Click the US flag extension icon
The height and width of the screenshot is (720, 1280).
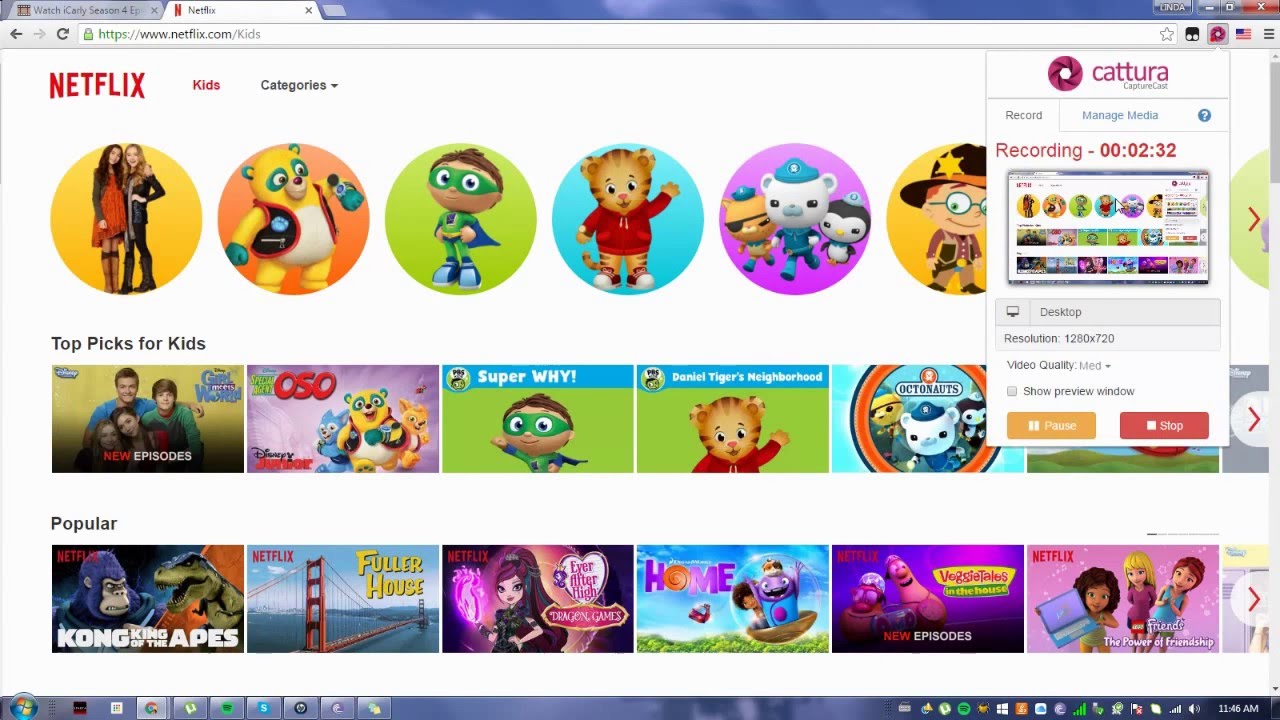point(1243,34)
